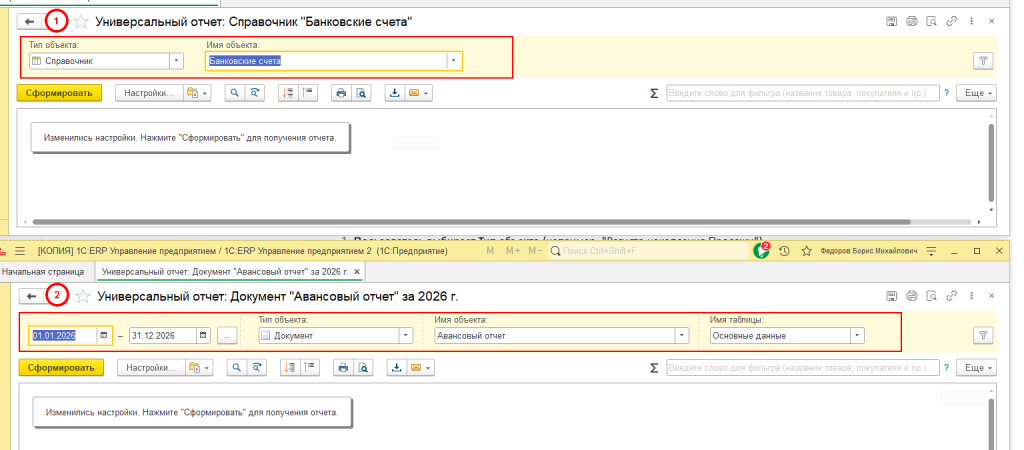Open the calendar picker for the 01.01.2026 start date
Image resolution: width=1024 pixels, height=450 pixels.
[x=103, y=336]
